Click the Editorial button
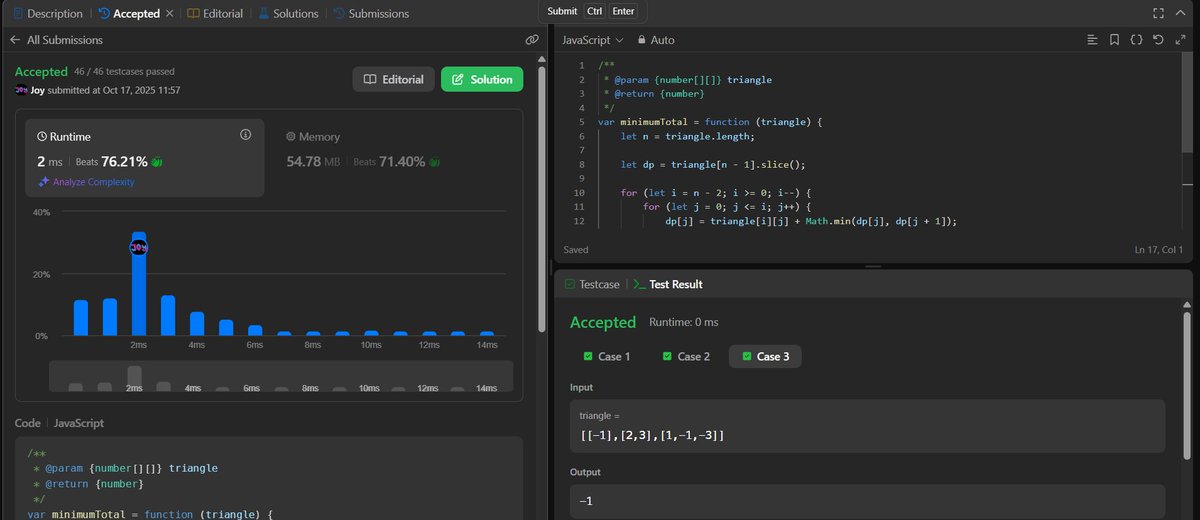This screenshot has height=520, width=1200. [393, 79]
